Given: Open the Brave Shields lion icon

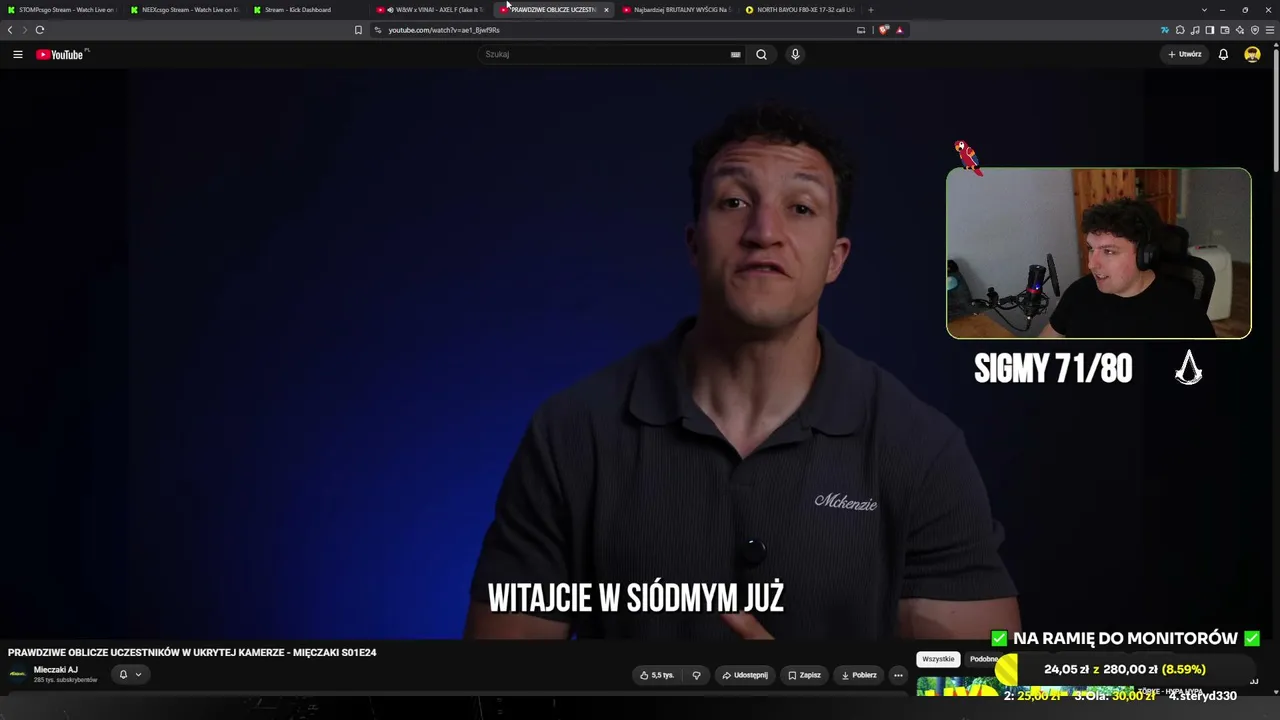Looking at the screenshot, I should click(883, 30).
